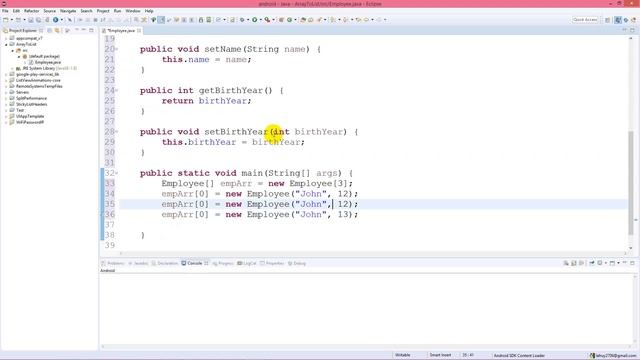Screen dimensions: 640x360
Task: Open the File menu
Action: pos(5,11)
